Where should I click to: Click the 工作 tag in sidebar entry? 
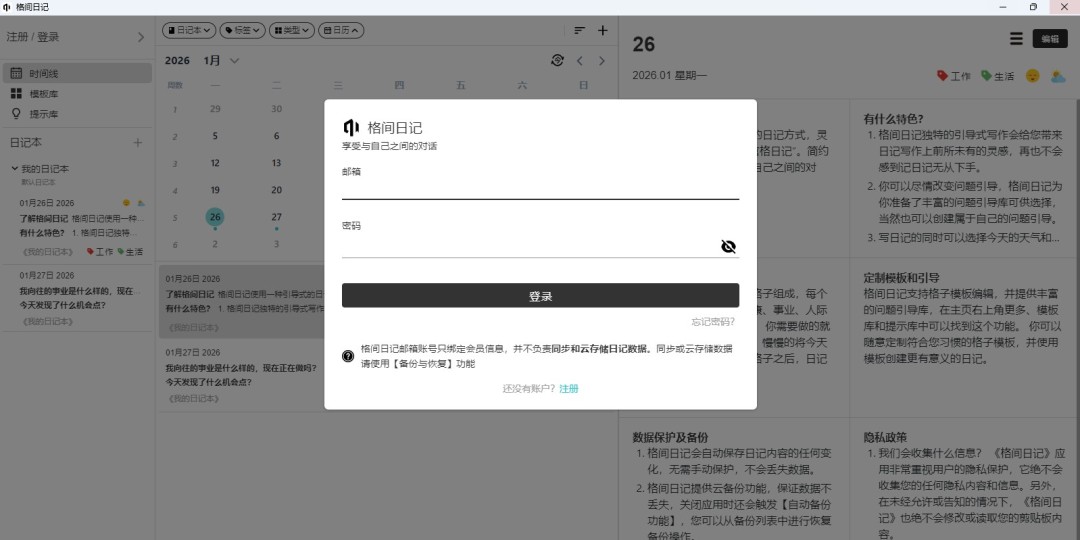(x=100, y=252)
